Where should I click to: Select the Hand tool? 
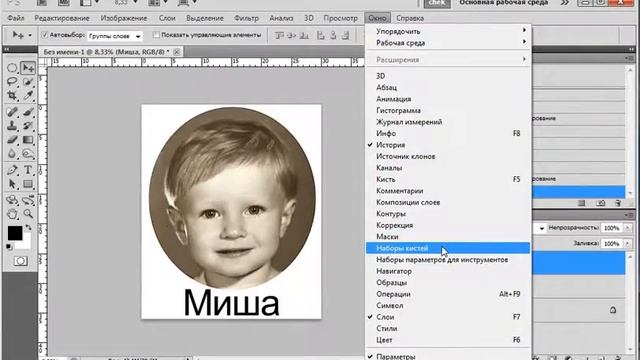pos(12,213)
